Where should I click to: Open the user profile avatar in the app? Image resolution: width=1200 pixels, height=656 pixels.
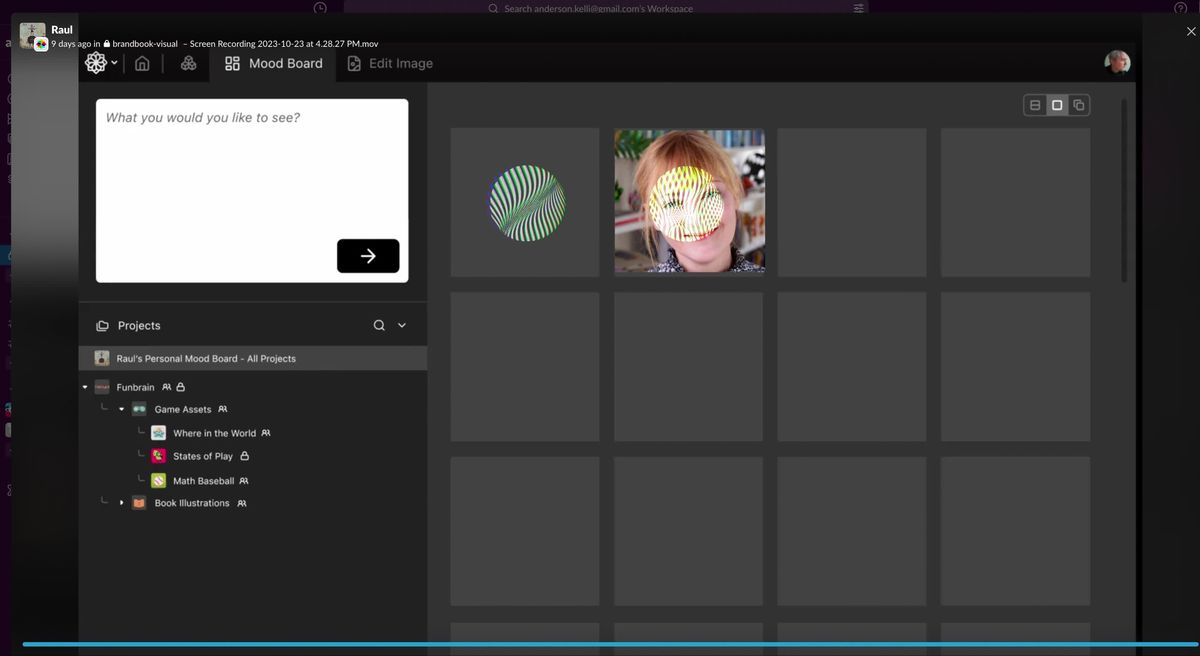tap(1117, 63)
